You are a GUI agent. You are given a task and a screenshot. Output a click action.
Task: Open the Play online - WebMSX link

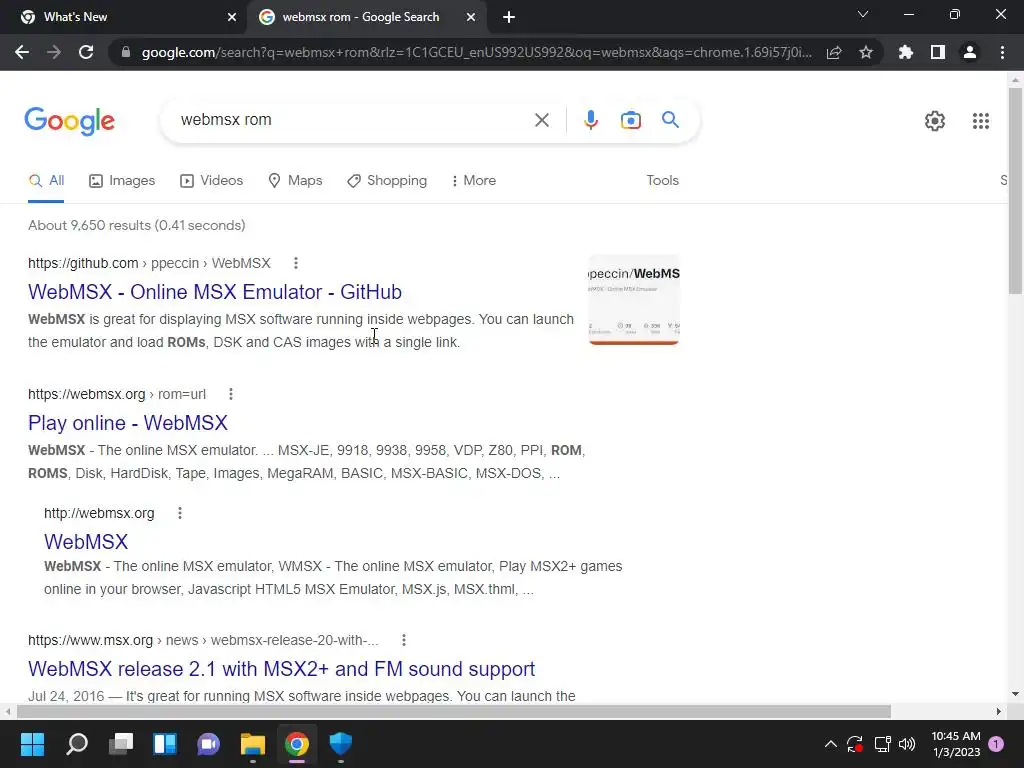128,423
